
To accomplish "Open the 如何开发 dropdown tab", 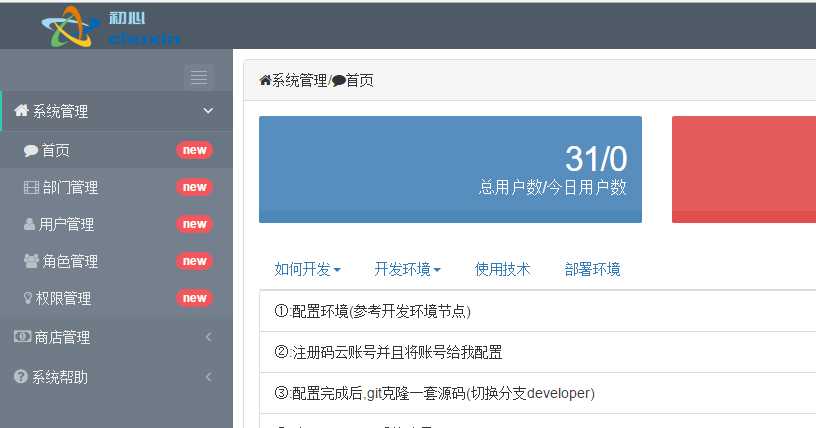I will (x=307, y=269).
